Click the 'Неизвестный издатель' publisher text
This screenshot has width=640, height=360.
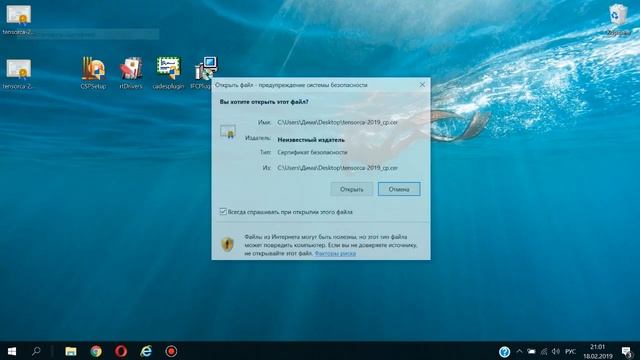pos(311,140)
